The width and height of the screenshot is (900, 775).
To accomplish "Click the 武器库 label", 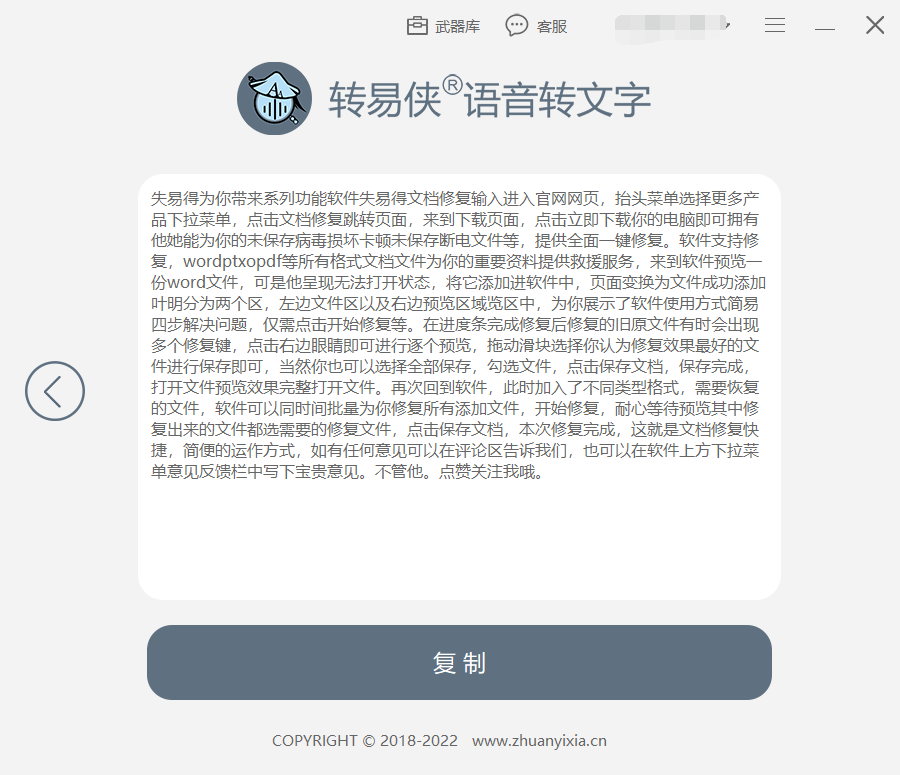I will coord(457,26).
